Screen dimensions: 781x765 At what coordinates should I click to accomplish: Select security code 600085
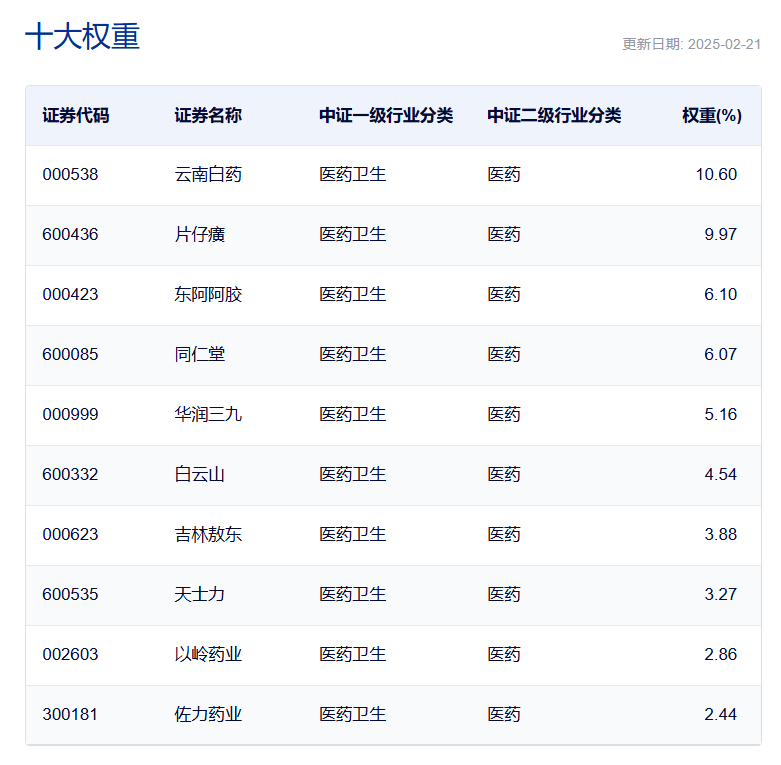coord(70,355)
